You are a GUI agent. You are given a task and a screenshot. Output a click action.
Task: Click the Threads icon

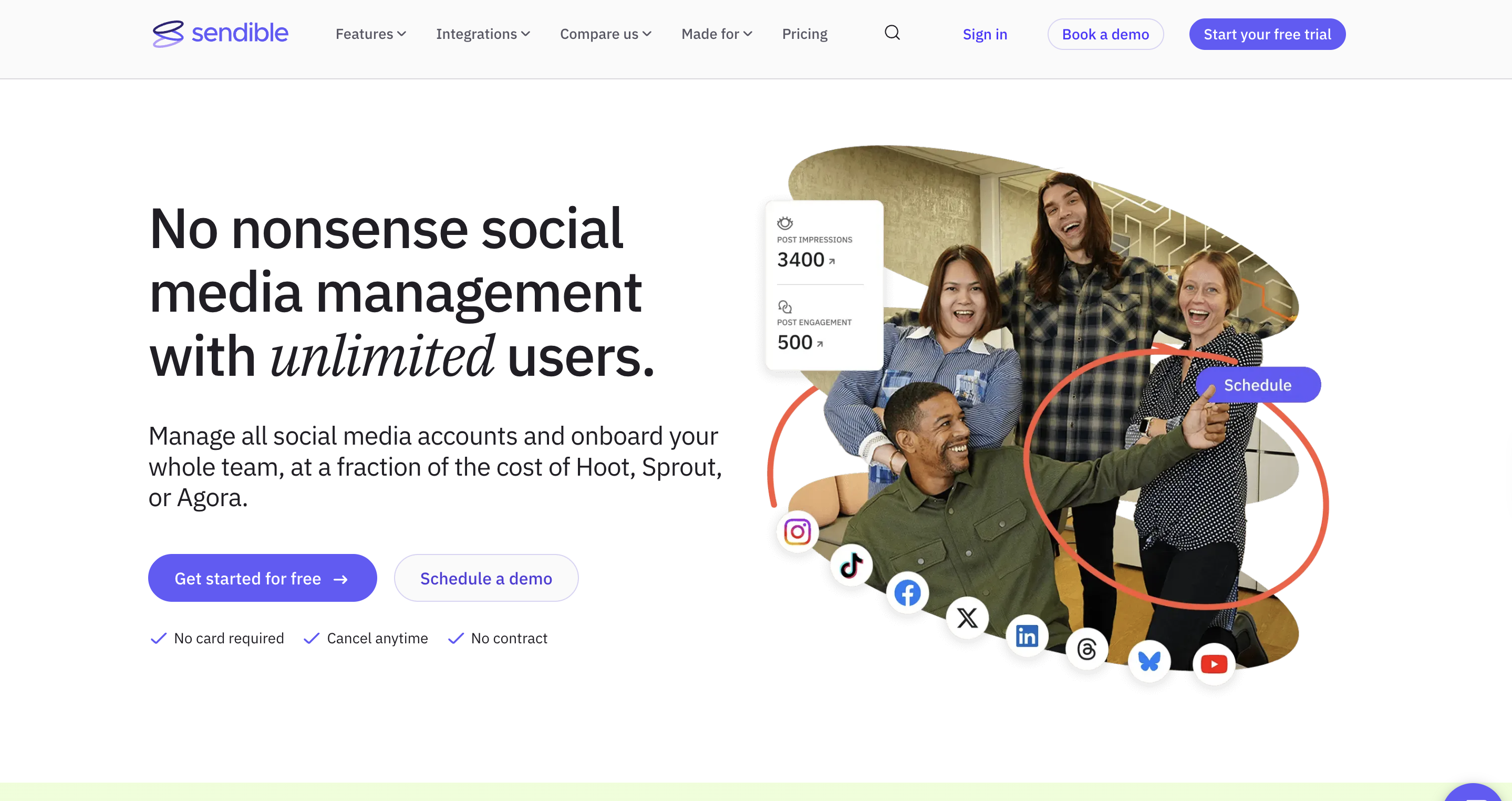tap(1086, 650)
